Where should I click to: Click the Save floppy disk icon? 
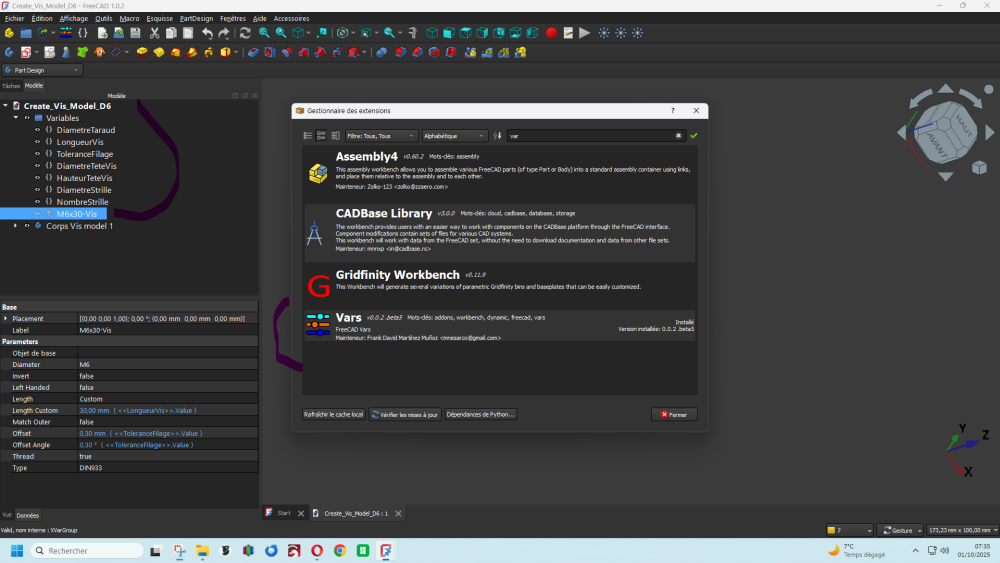click(135, 33)
